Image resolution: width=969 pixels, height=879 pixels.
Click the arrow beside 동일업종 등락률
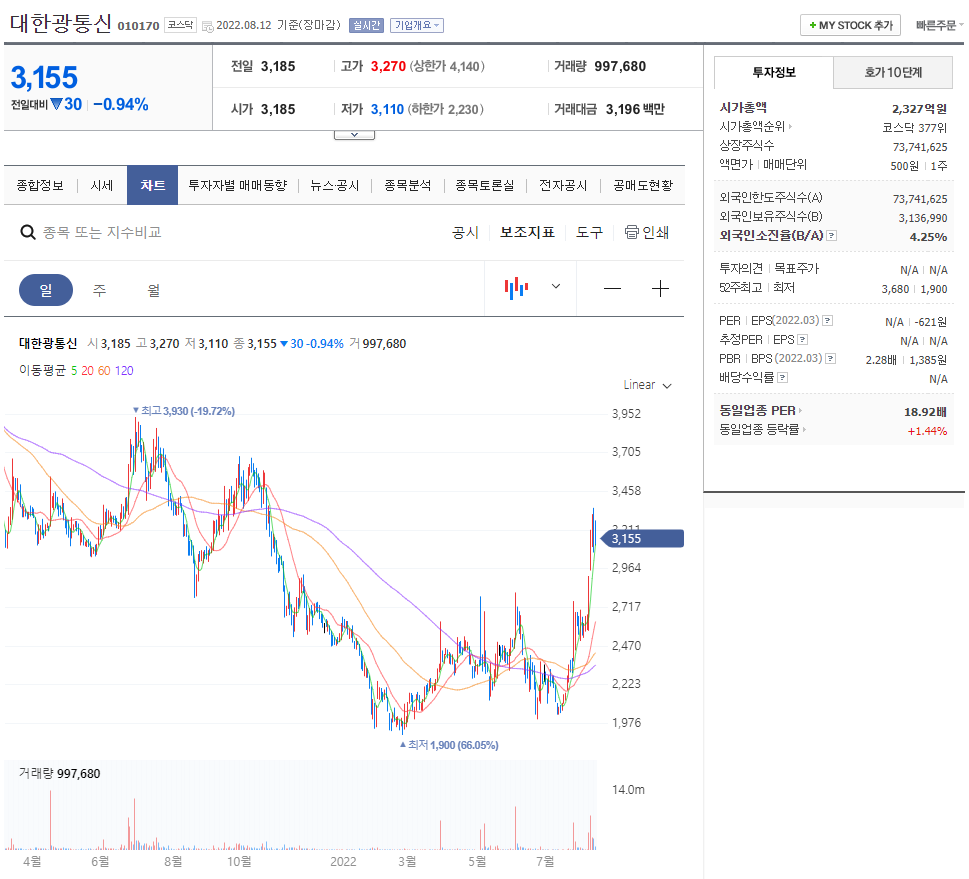[x=804, y=429]
